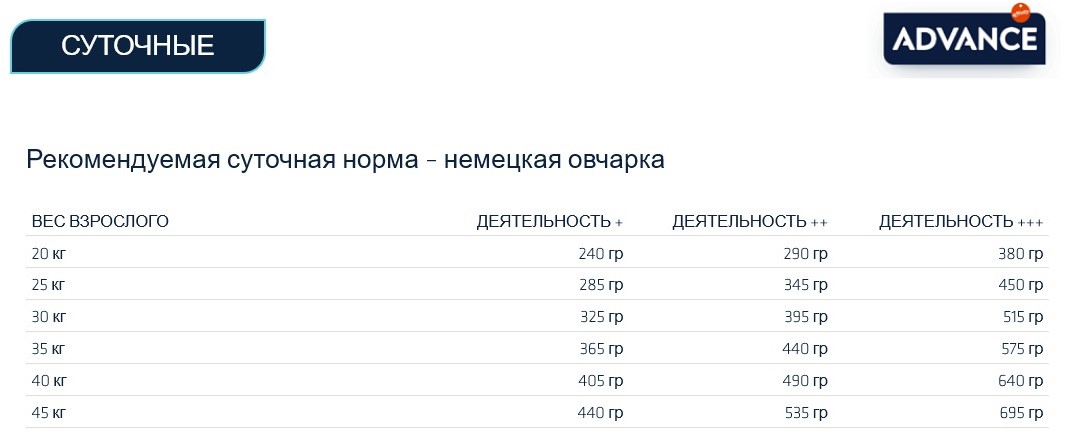1076x445 pixels.
Task: Click the ДЕЯТЕЛЬНОСТЬ + column header
Action: click(549, 221)
